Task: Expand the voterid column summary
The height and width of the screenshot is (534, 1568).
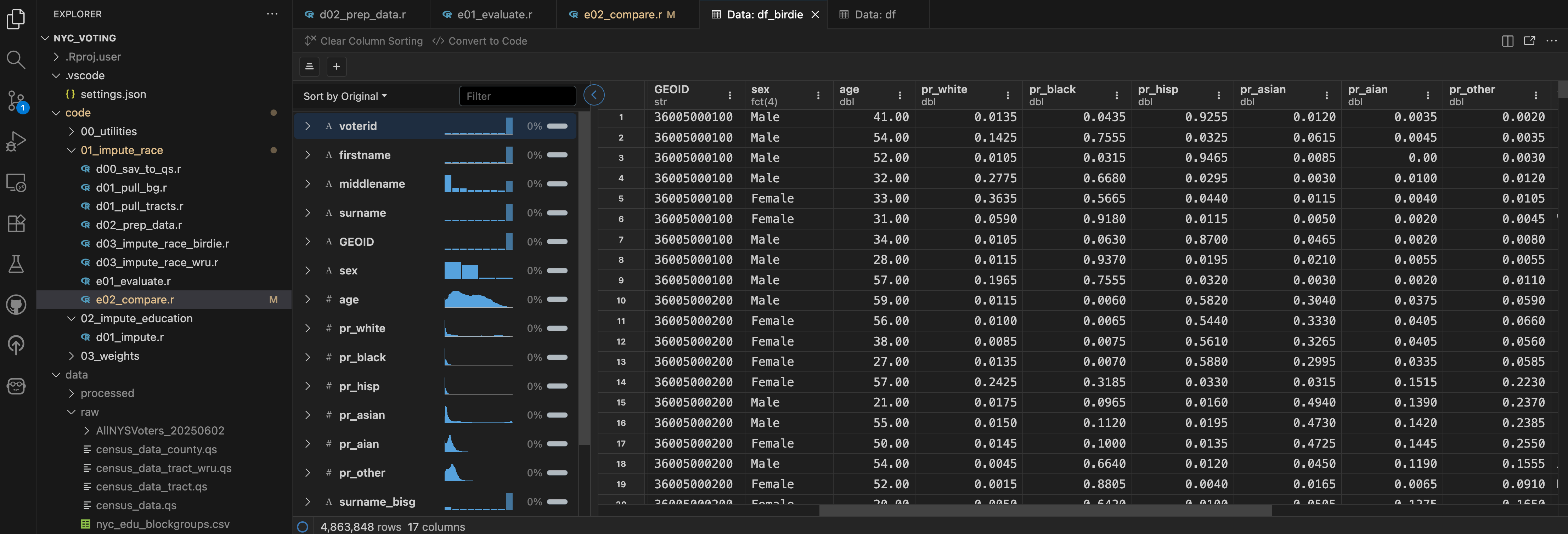Action: point(308,126)
